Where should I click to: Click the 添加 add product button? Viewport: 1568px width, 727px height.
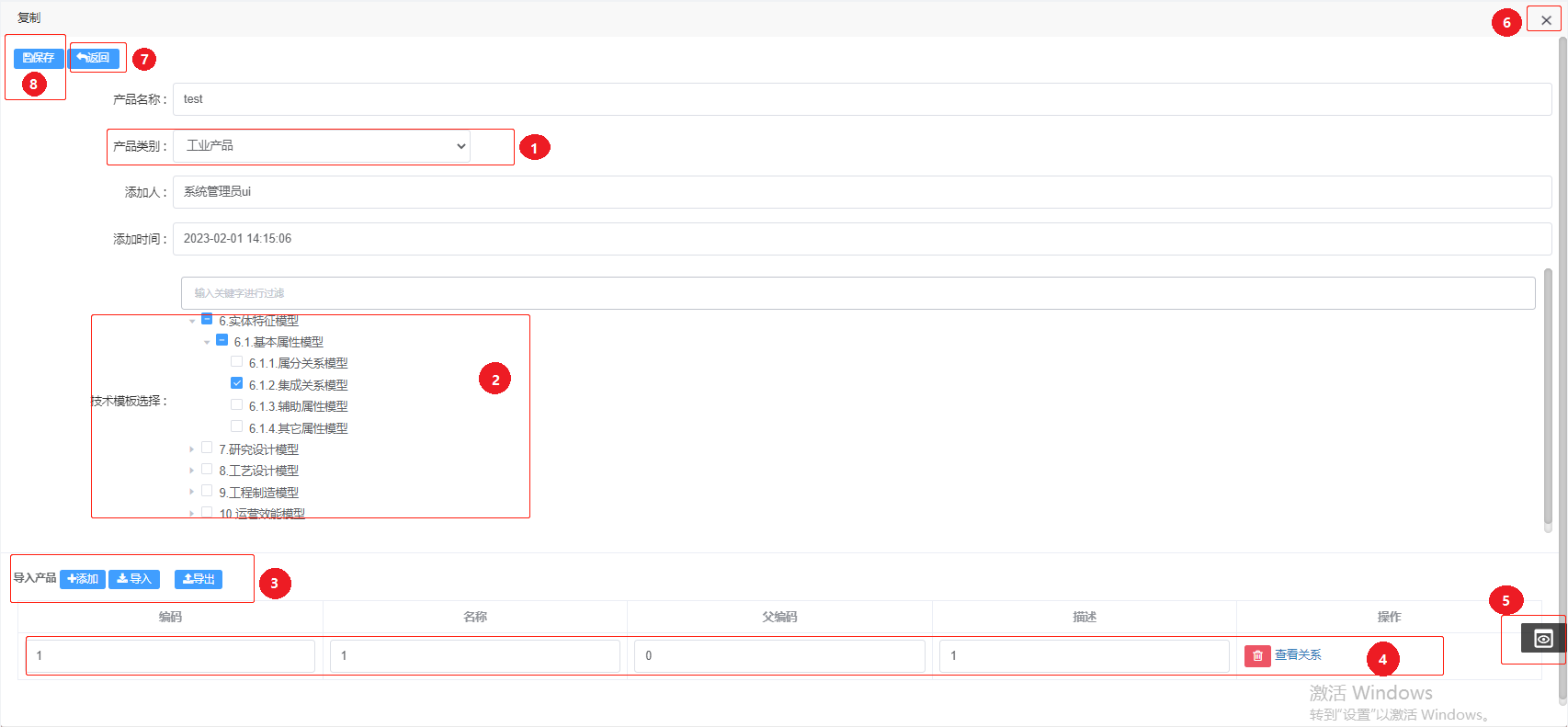pyautogui.click(x=83, y=579)
